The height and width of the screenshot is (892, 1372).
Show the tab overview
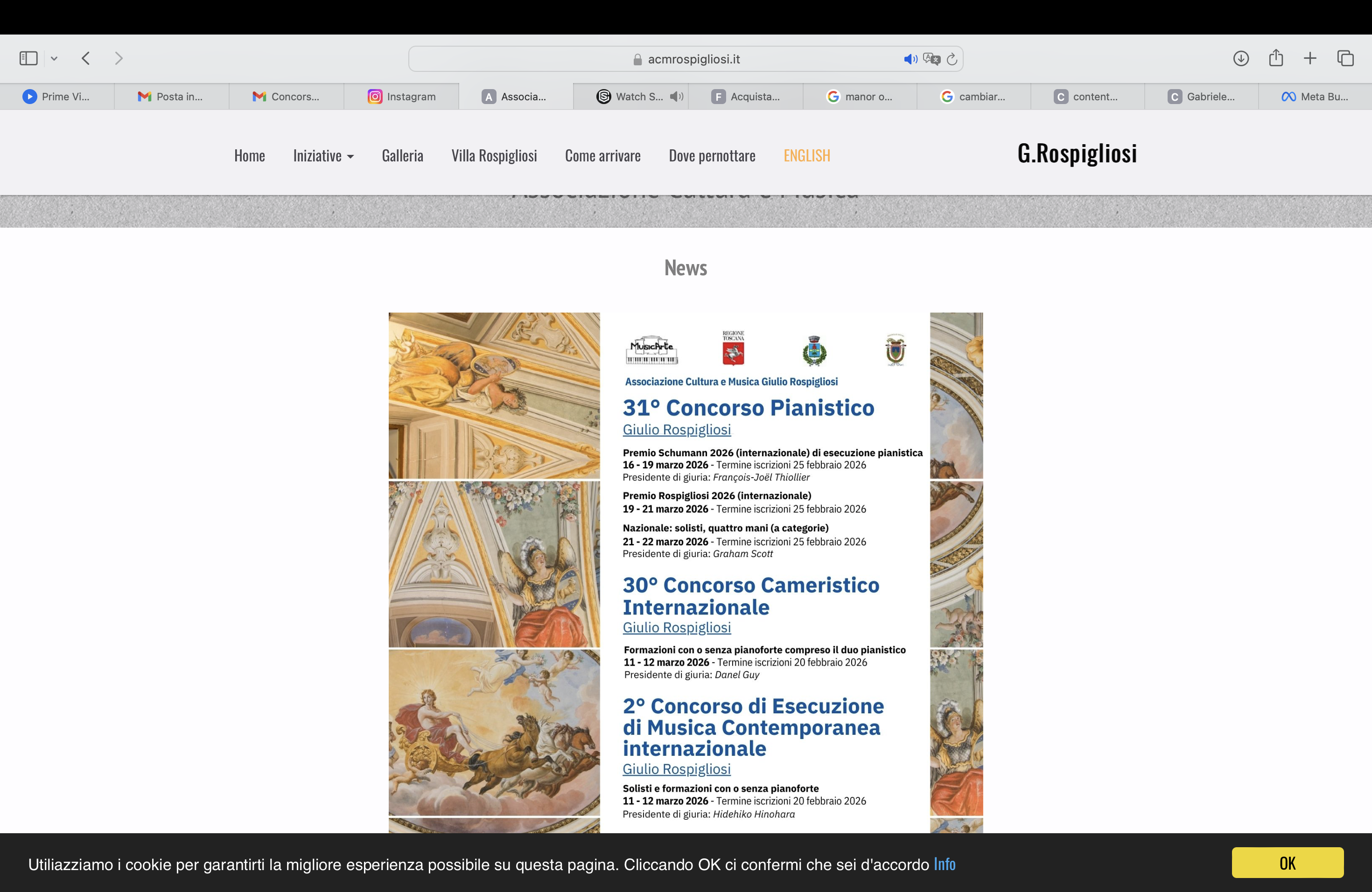[x=1345, y=58]
